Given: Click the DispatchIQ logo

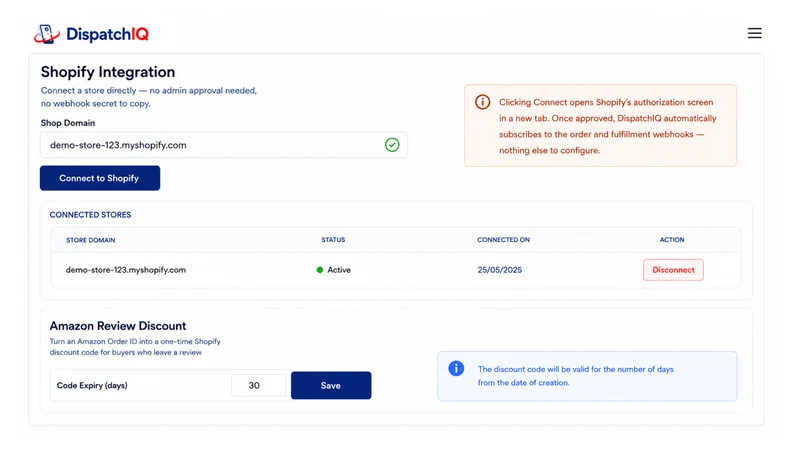Looking at the screenshot, I should (91, 34).
